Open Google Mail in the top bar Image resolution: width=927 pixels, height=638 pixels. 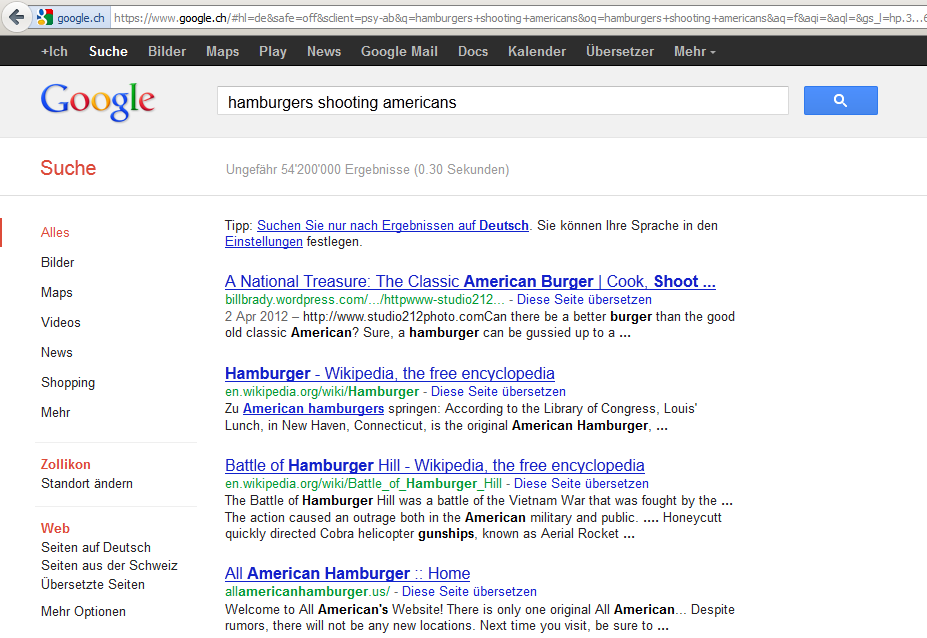click(x=399, y=51)
